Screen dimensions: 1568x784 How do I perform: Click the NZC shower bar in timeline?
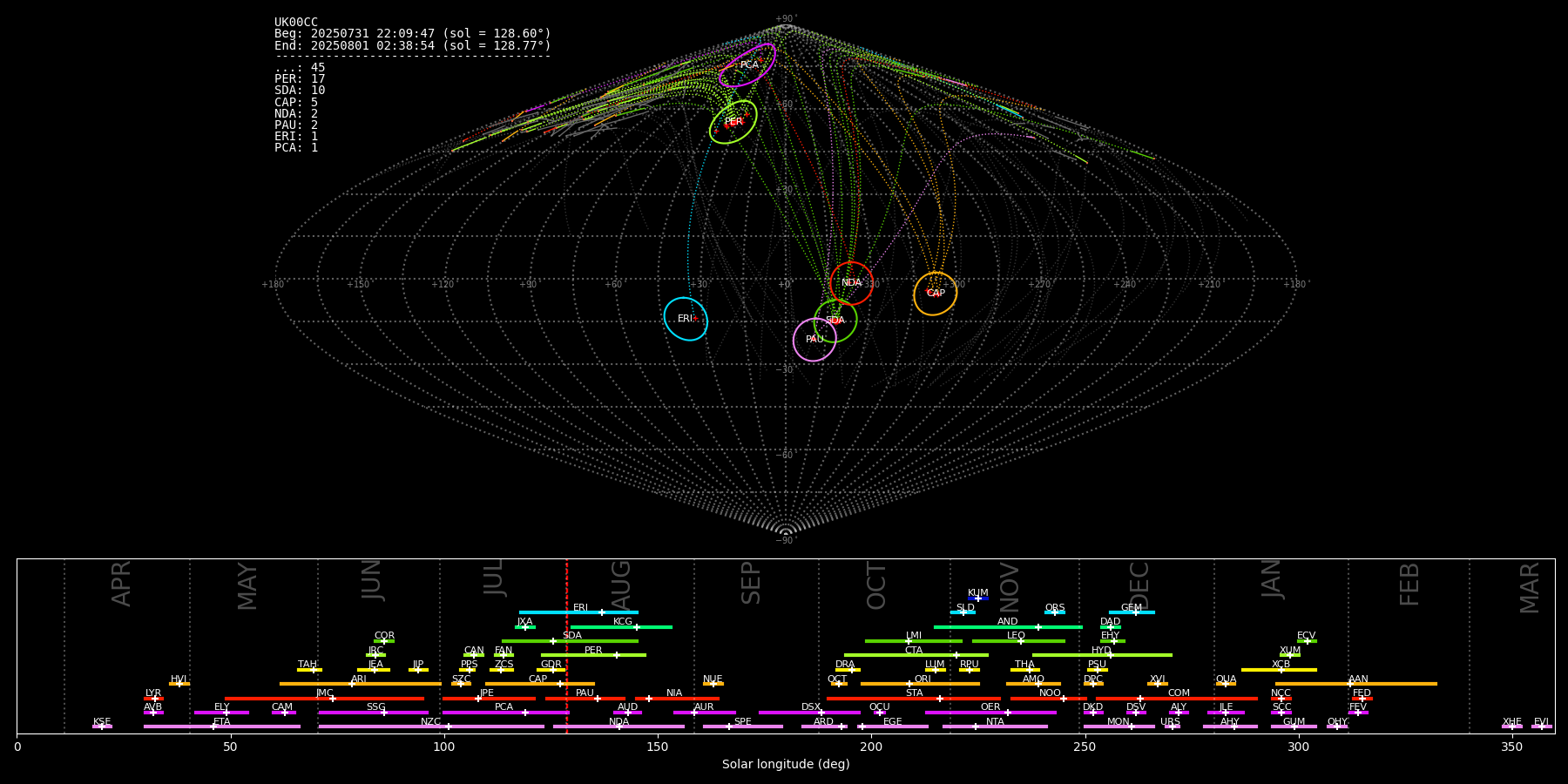[x=431, y=727]
